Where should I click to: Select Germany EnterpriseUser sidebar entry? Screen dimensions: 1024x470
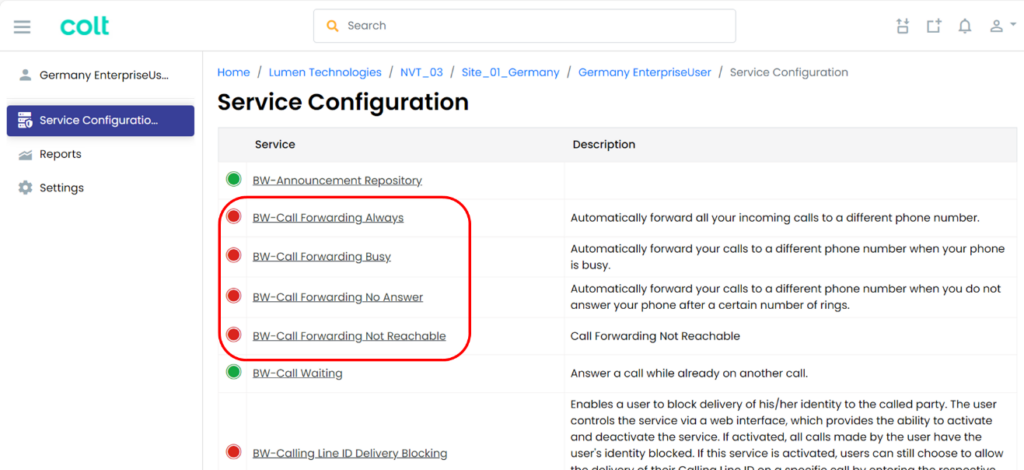[101, 75]
